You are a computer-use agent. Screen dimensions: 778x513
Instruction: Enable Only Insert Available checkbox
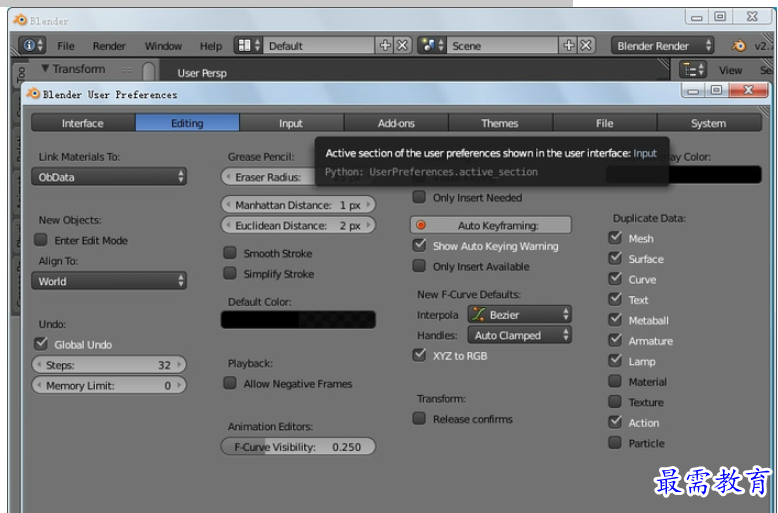(419, 266)
